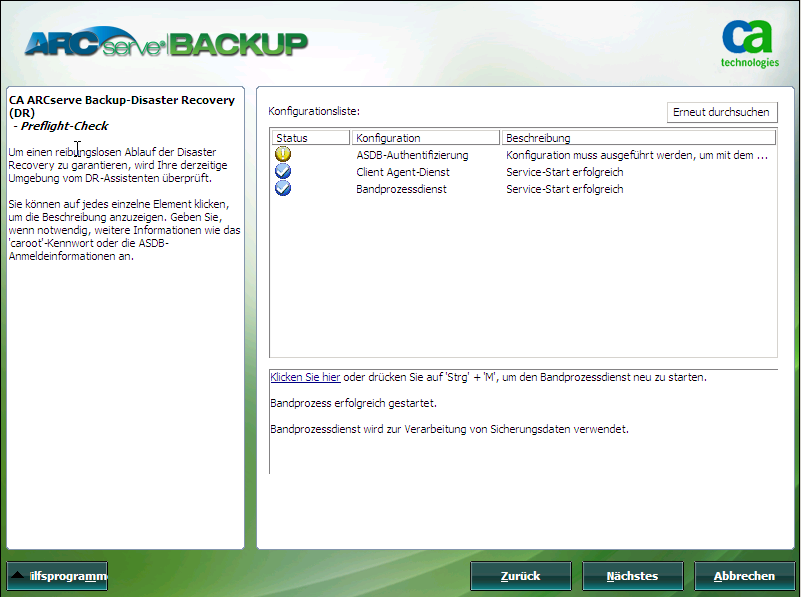Screen dimensions: 801x597
Task: Click Erneut durchsuchen to rescan configuration
Action: pos(722,112)
